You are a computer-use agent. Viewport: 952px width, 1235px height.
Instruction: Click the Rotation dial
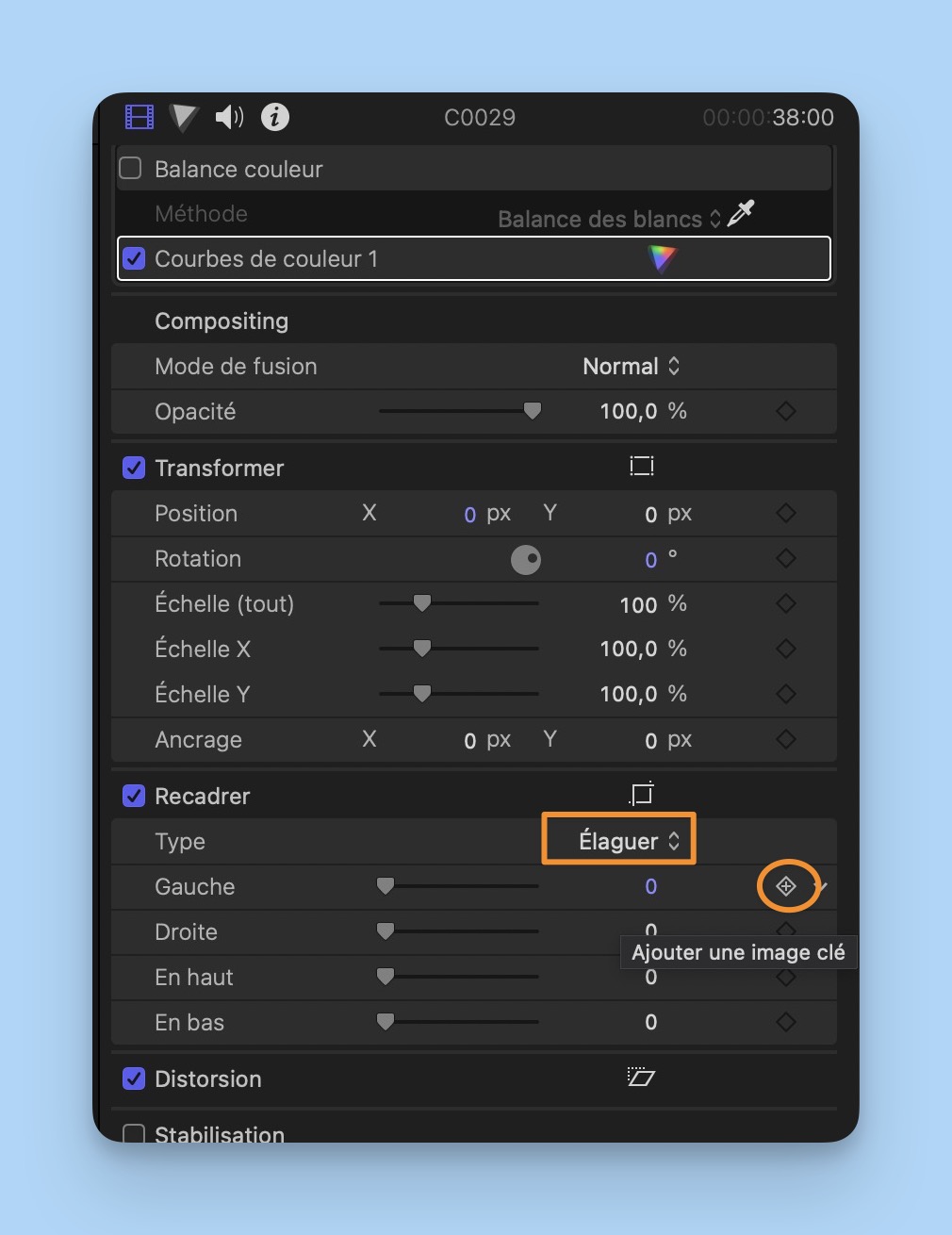click(526, 560)
